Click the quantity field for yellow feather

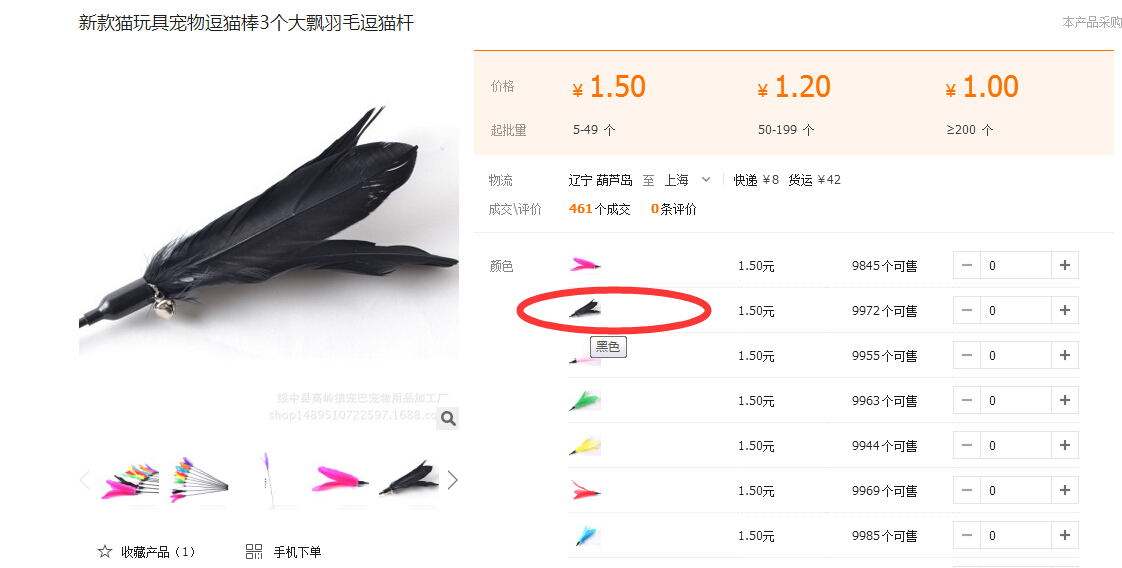[1016, 446]
